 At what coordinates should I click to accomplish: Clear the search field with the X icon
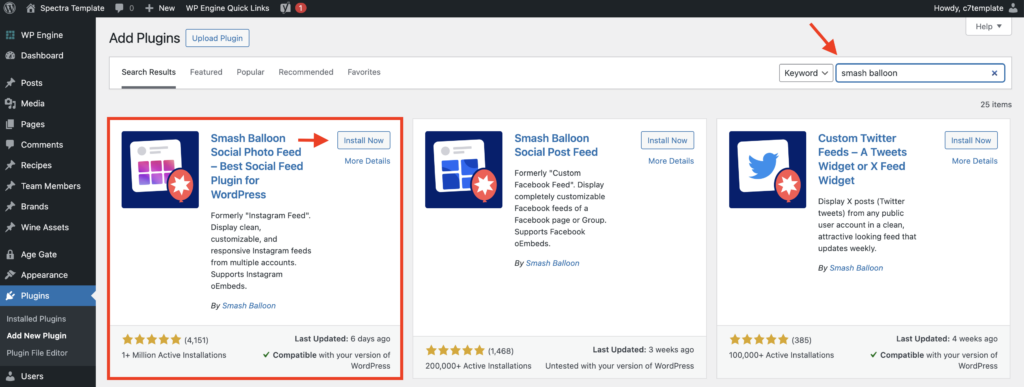pyautogui.click(x=994, y=73)
